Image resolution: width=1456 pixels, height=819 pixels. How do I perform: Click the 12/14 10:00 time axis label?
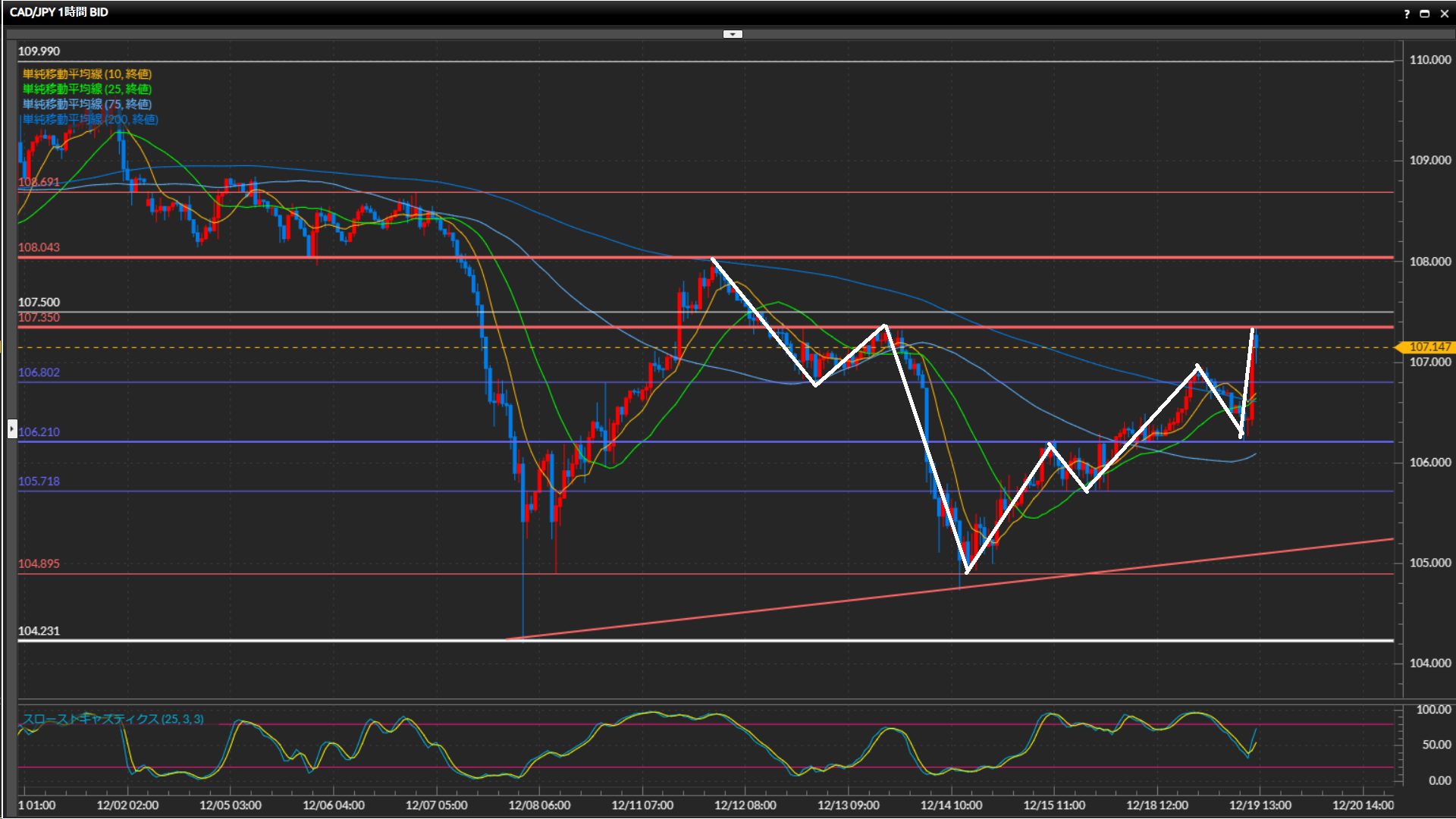951,805
